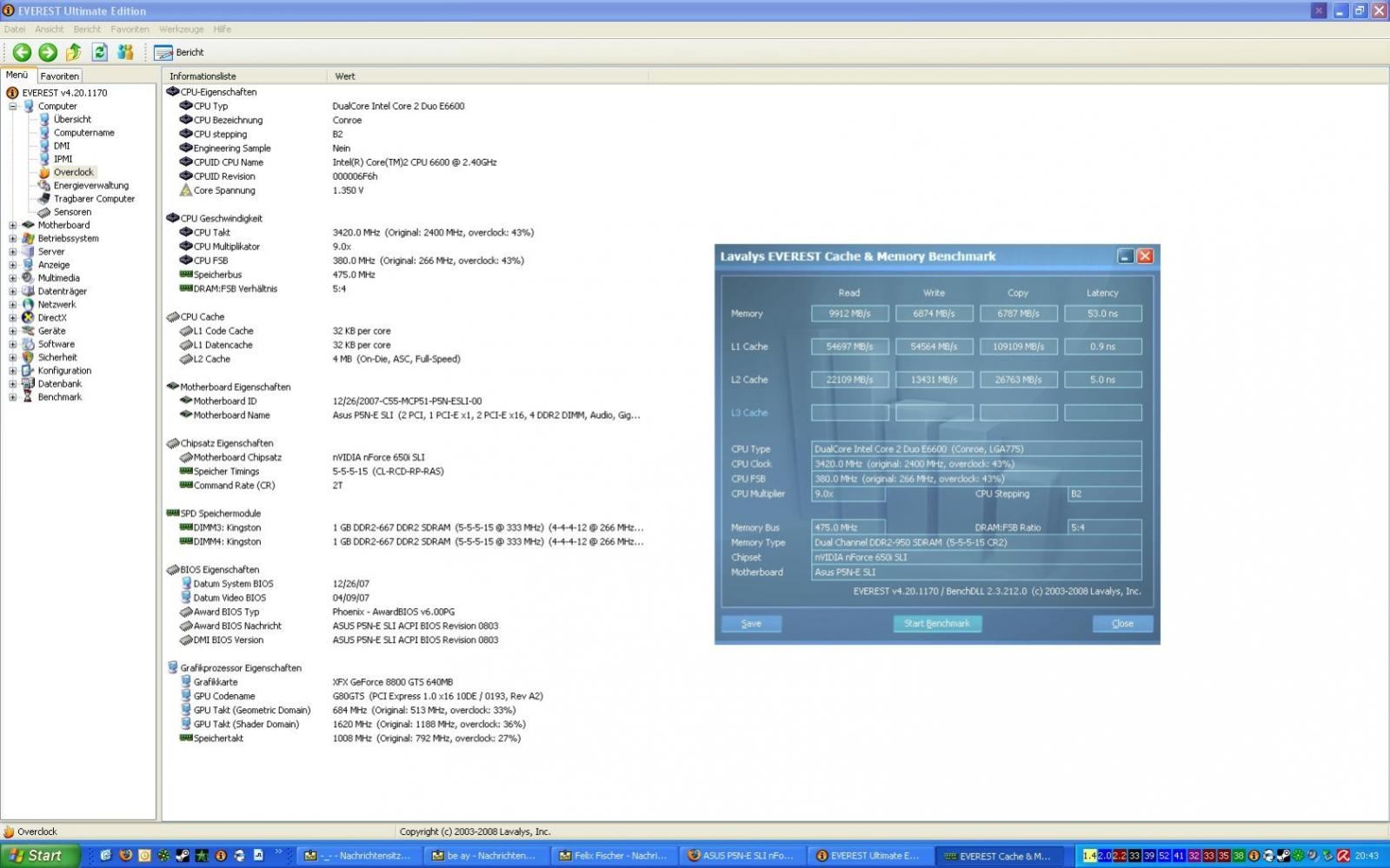This screenshot has height=868, width=1390.
Task: Select Computername in the tree
Action: [x=83, y=132]
